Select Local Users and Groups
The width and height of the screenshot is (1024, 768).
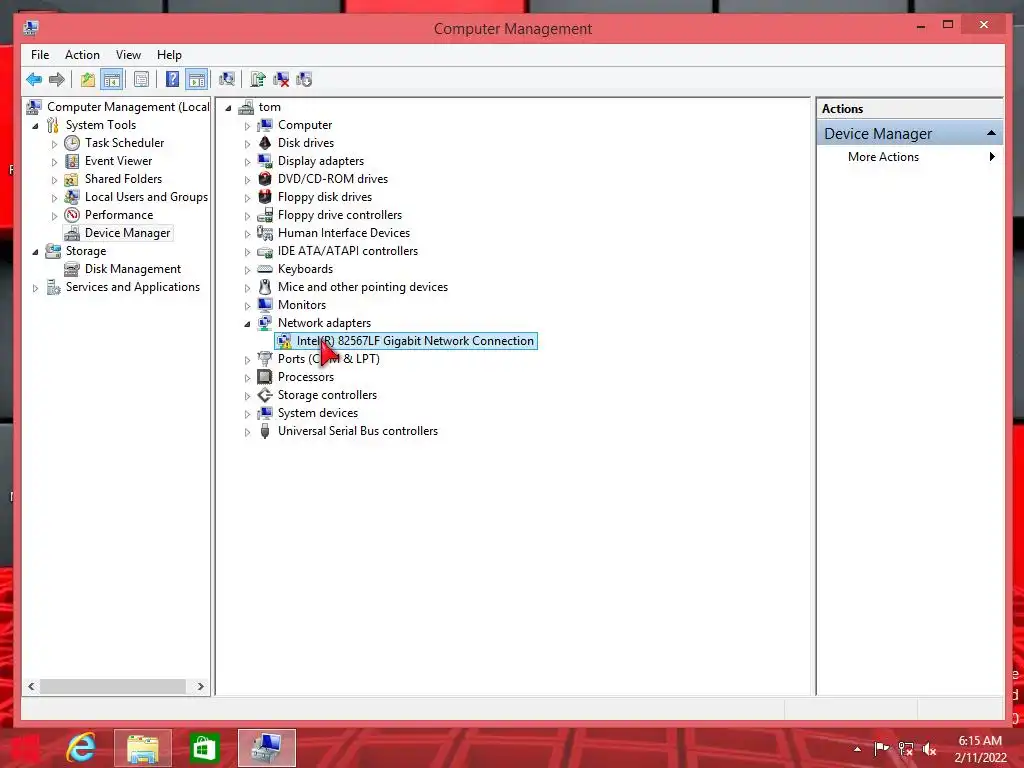(x=146, y=197)
